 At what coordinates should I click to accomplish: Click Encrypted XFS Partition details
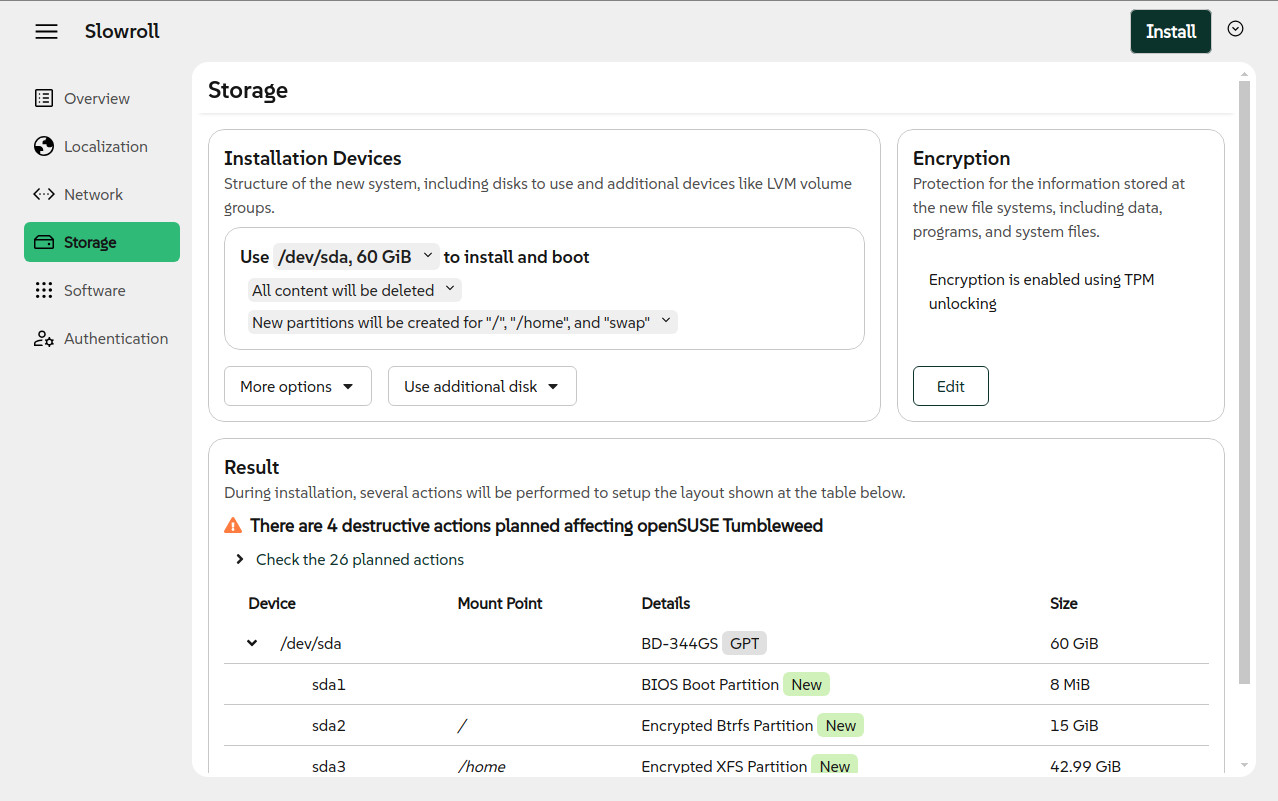coord(724,767)
